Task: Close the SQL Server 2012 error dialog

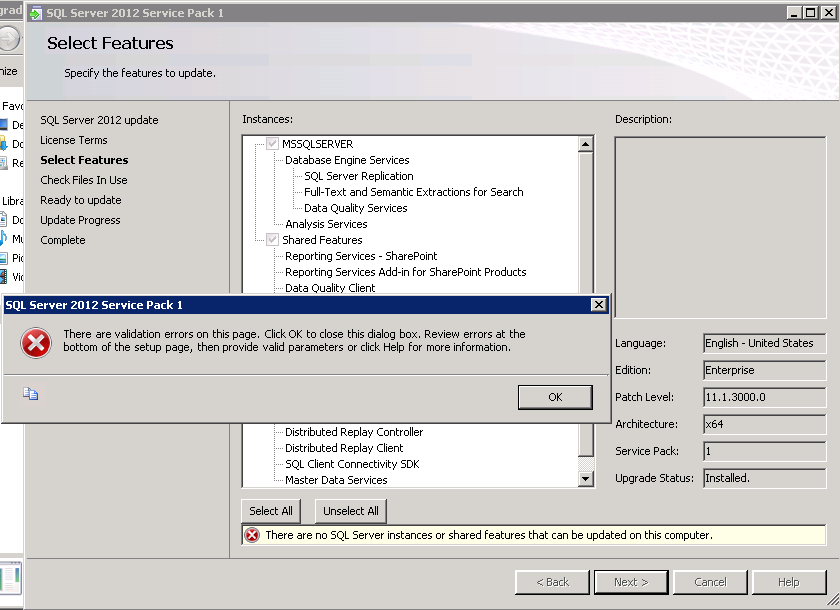Action: pyautogui.click(x=598, y=305)
